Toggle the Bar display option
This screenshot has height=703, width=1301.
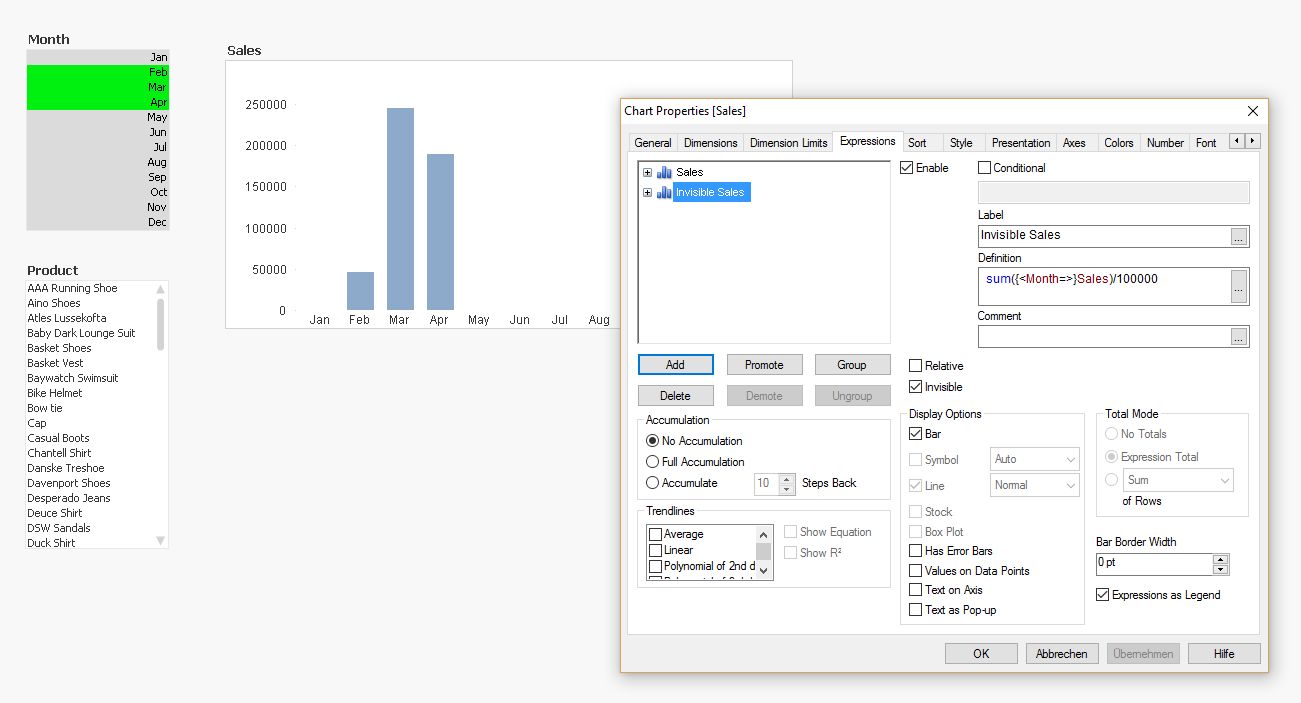click(x=916, y=434)
